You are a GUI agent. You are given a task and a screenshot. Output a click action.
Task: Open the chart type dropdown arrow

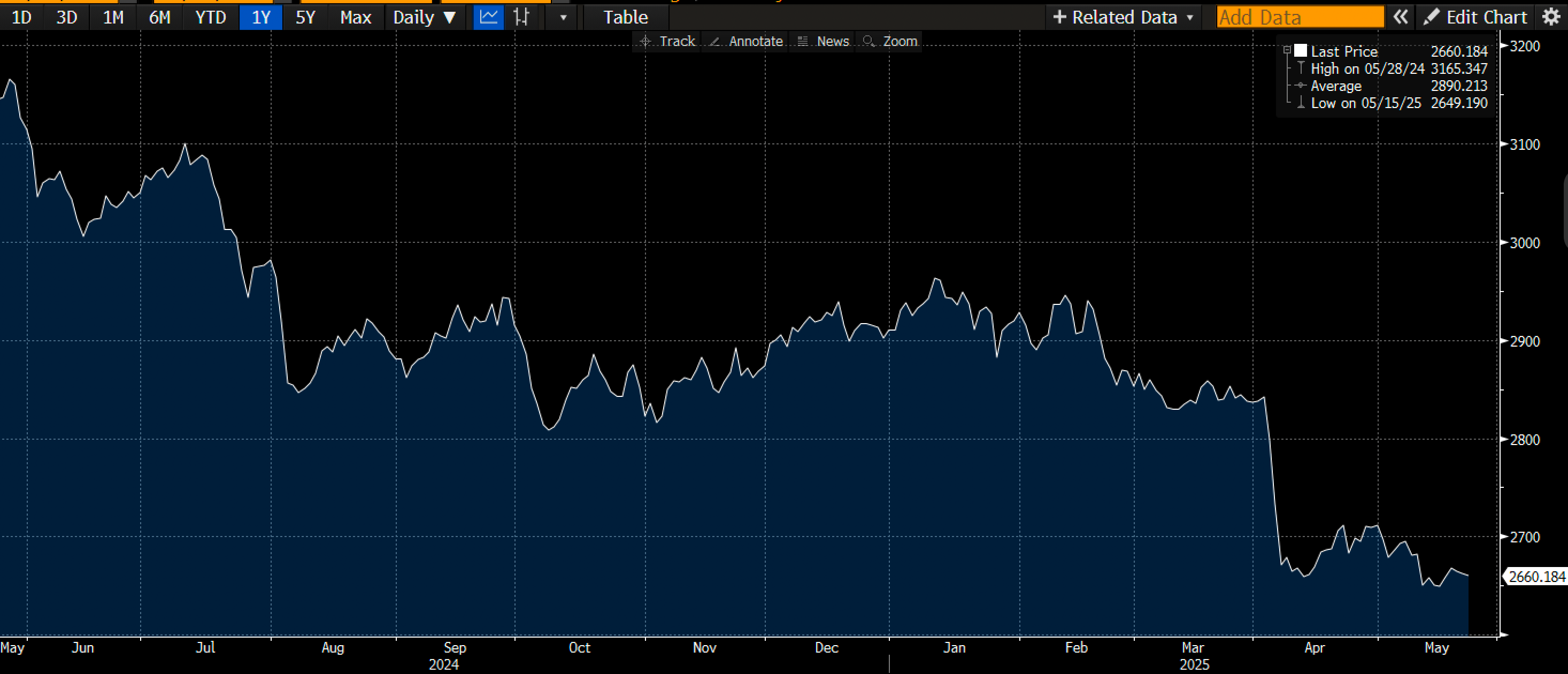pyautogui.click(x=563, y=17)
